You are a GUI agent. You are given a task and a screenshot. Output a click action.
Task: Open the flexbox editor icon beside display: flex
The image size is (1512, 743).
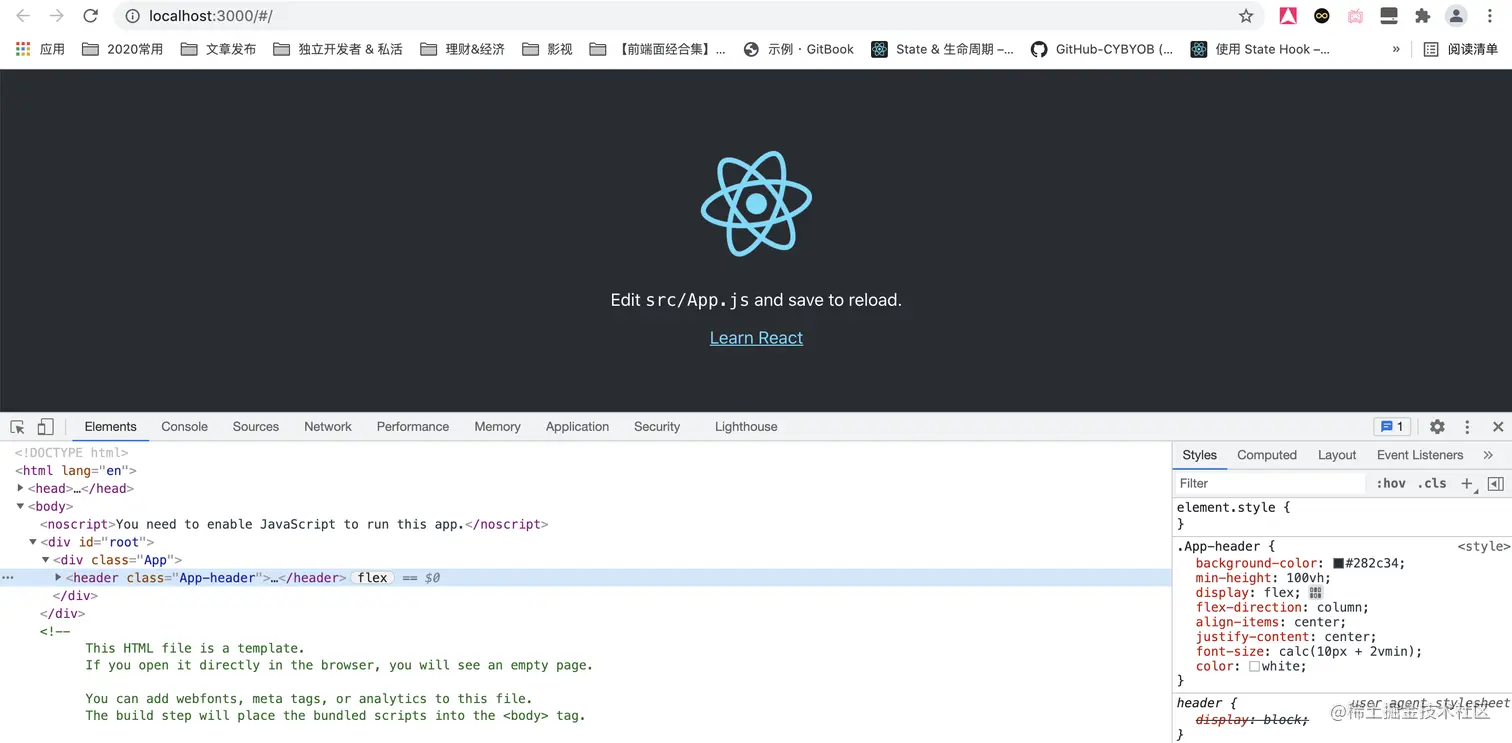pos(1315,593)
